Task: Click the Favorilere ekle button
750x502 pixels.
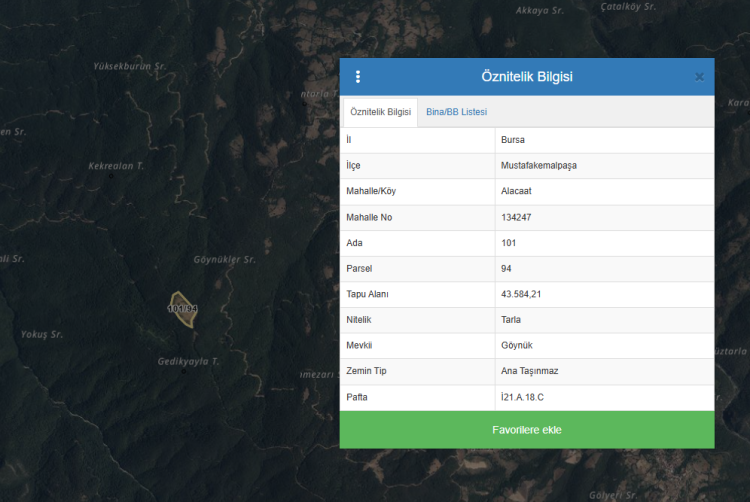Action: coord(527,430)
